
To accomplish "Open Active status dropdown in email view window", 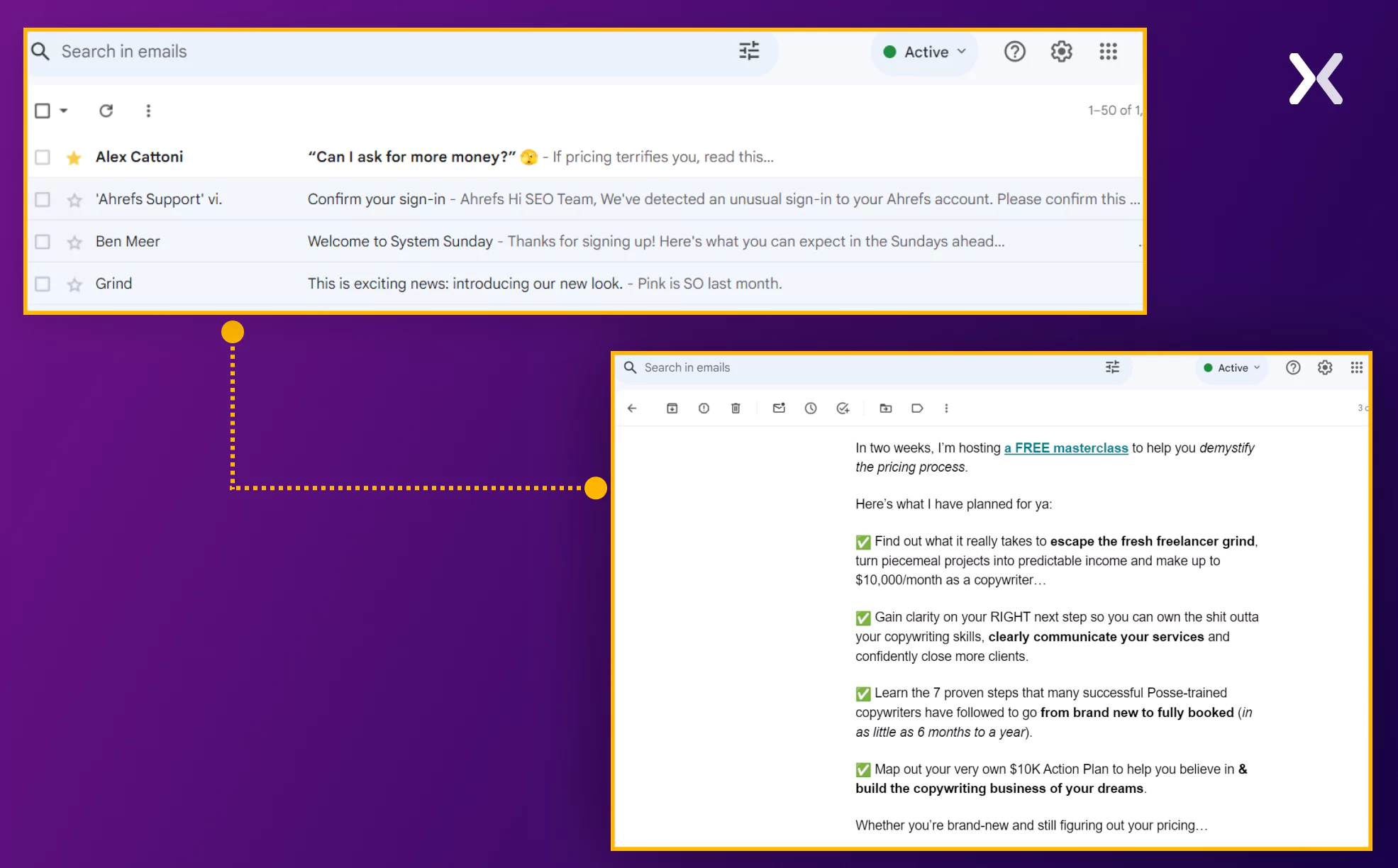I will coord(1232,368).
